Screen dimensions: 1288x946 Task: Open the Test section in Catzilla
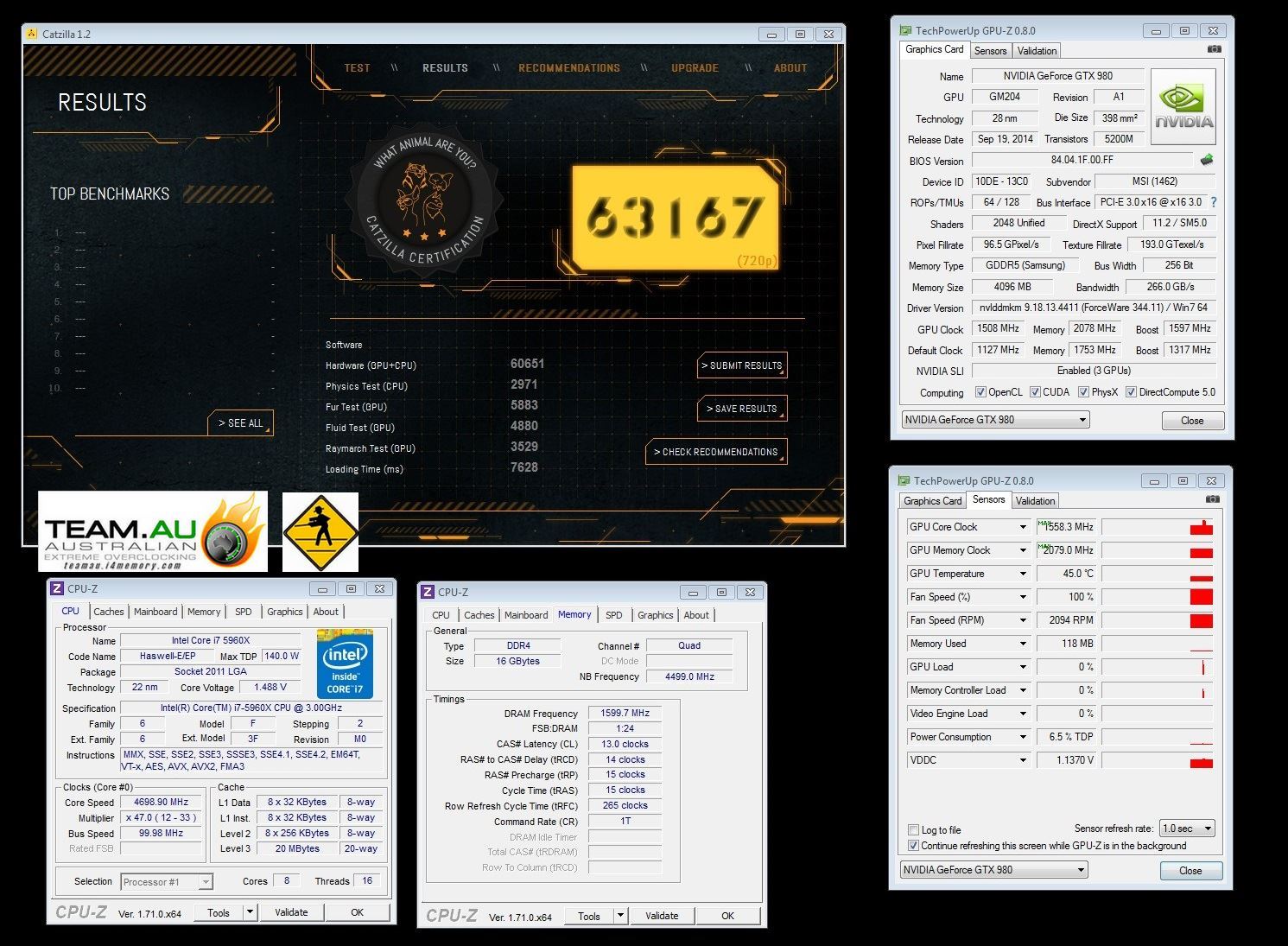point(357,68)
